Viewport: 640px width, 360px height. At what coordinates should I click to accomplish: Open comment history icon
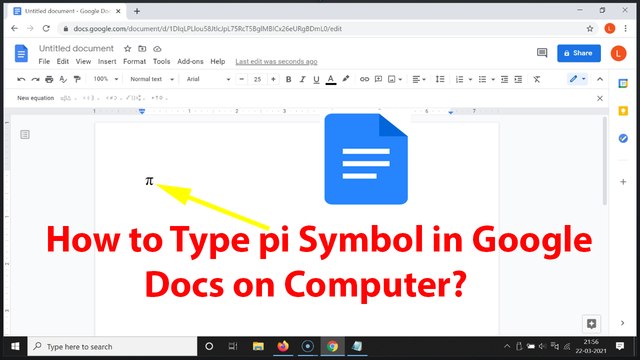pyautogui.click(x=542, y=53)
